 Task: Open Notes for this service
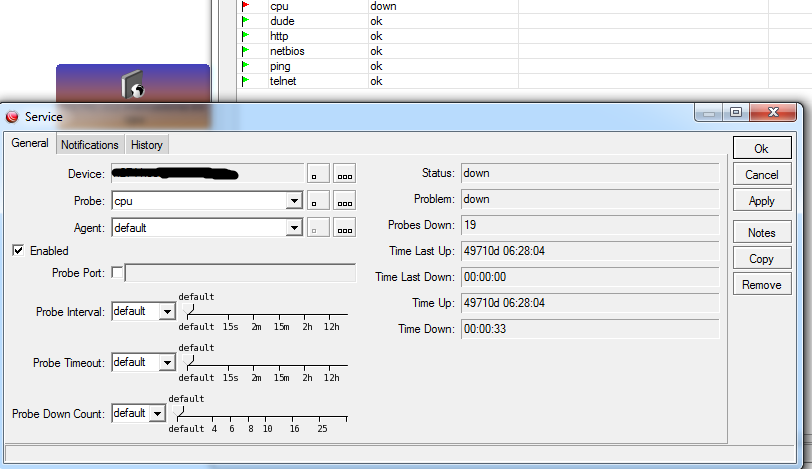(x=762, y=232)
